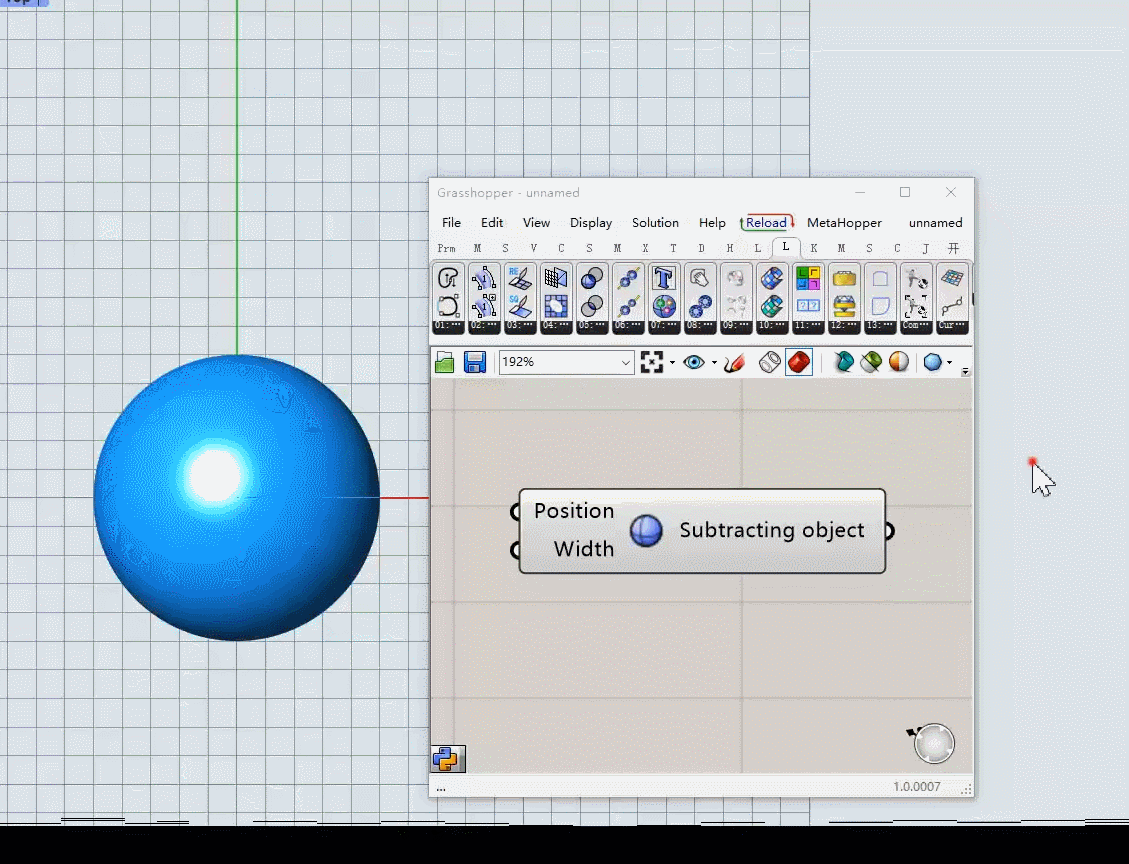Open the View menu
1129x864 pixels.
coord(536,223)
